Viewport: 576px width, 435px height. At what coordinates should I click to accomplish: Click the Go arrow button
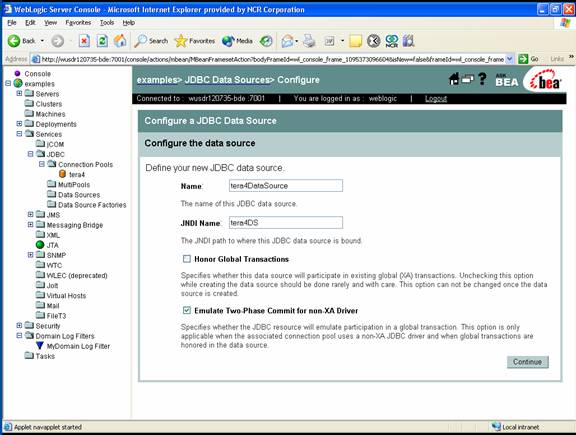[523, 59]
